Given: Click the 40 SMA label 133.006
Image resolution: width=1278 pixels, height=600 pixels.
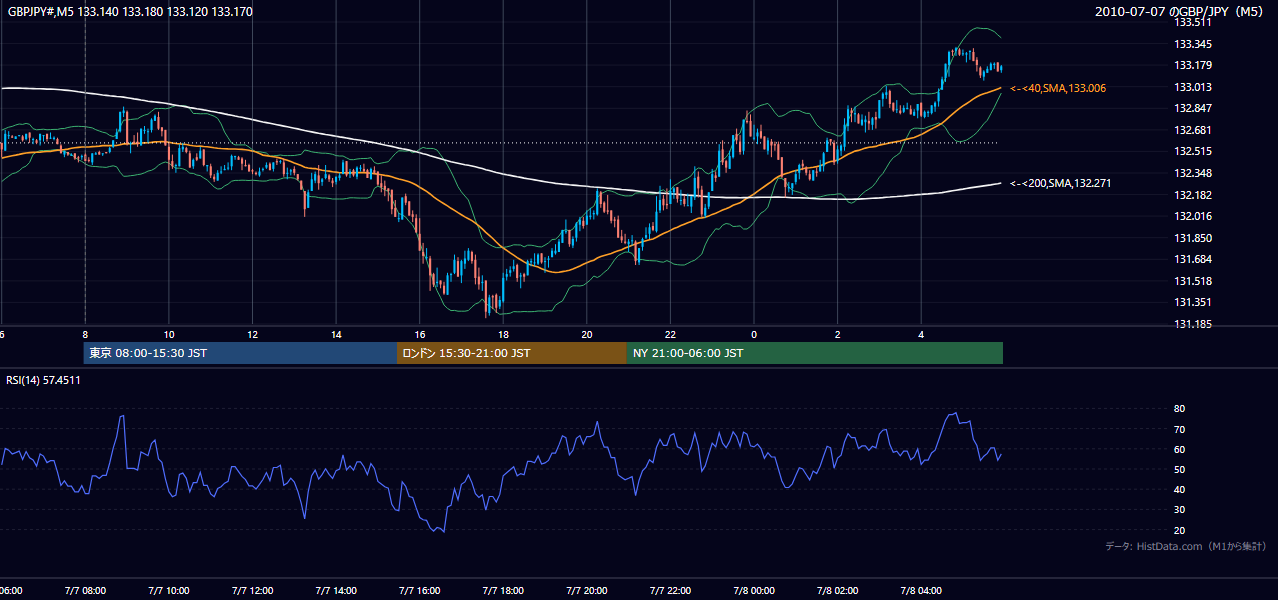Looking at the screenshot, I should point(1058,88).
